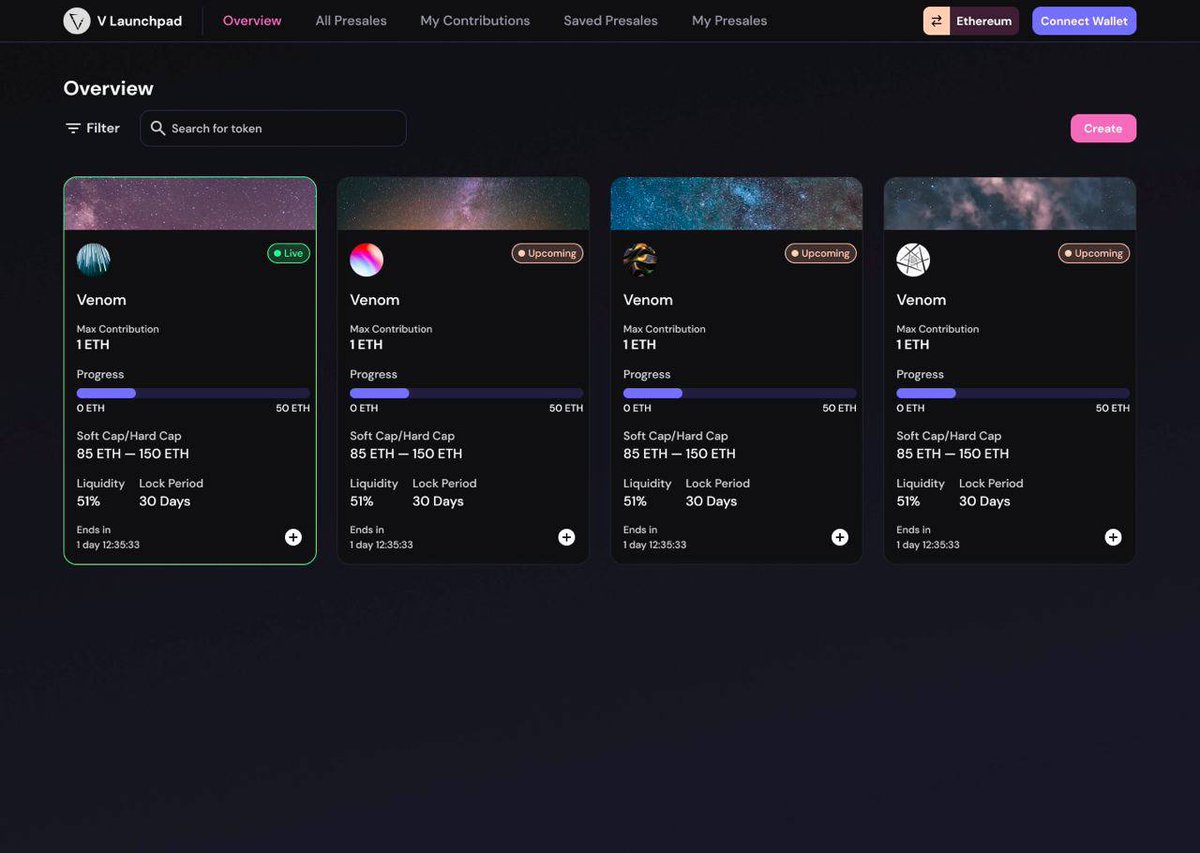Screen dimensions: 1200x853
Task: Click the nebula cloud banner on fourth card
Action: click(1010, 204)
